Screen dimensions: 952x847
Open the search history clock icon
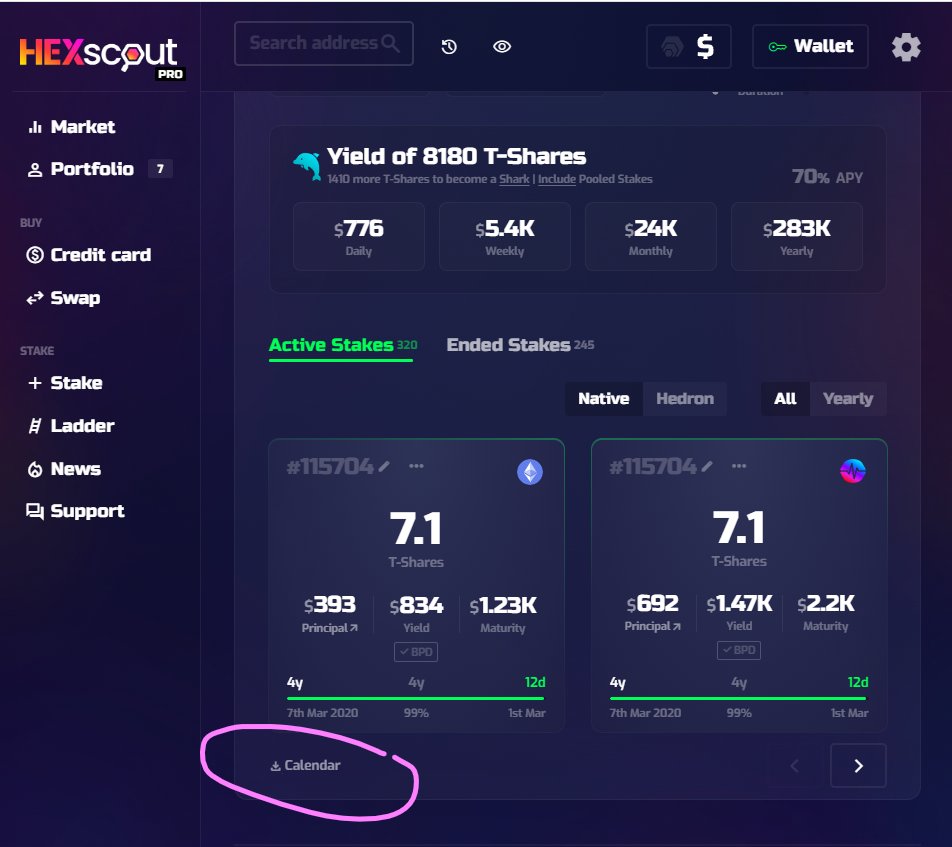click(449, 47)
